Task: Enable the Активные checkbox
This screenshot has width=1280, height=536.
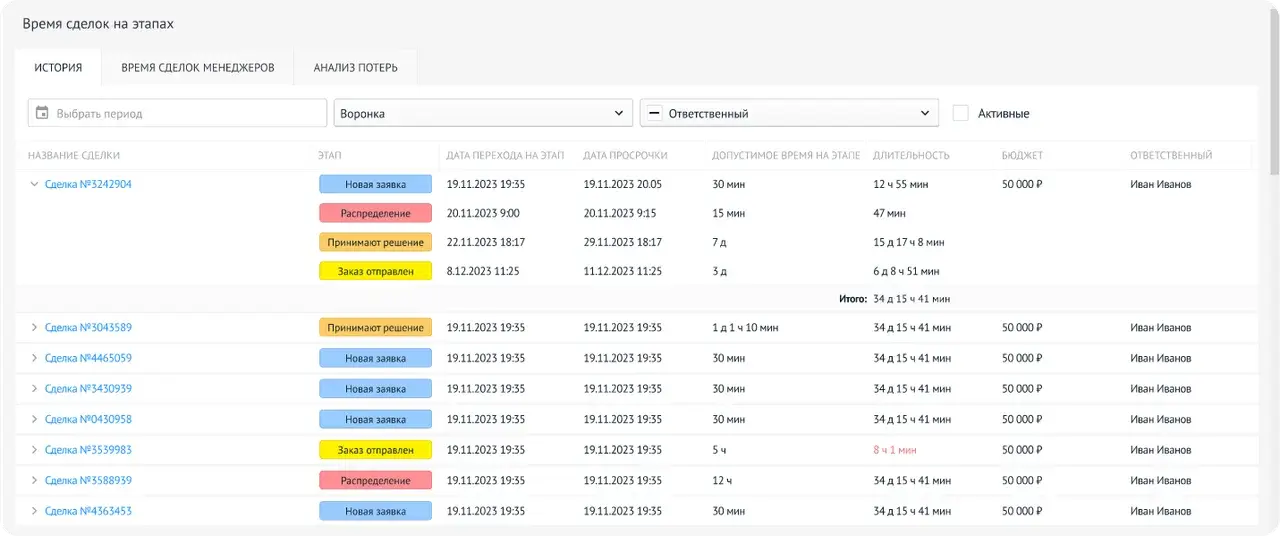Action: pos(960,113)
